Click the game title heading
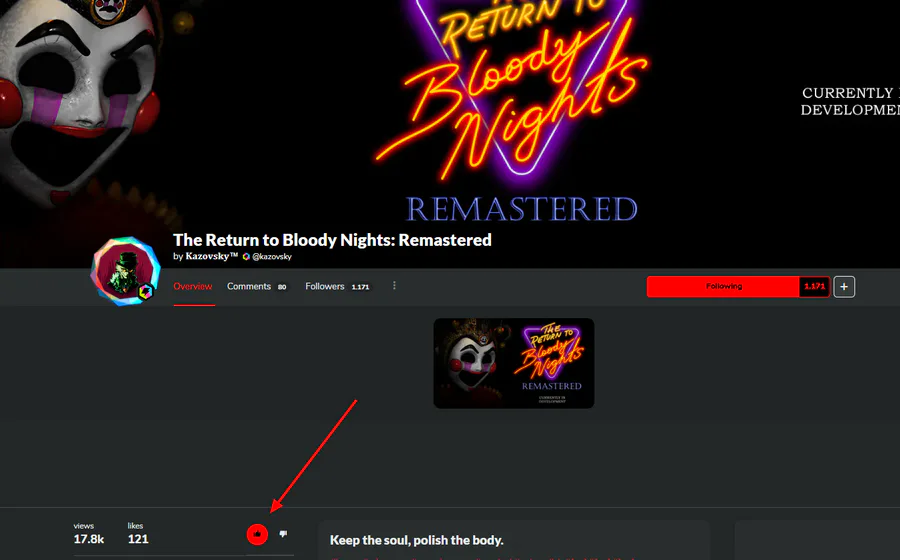 [332, 240]
